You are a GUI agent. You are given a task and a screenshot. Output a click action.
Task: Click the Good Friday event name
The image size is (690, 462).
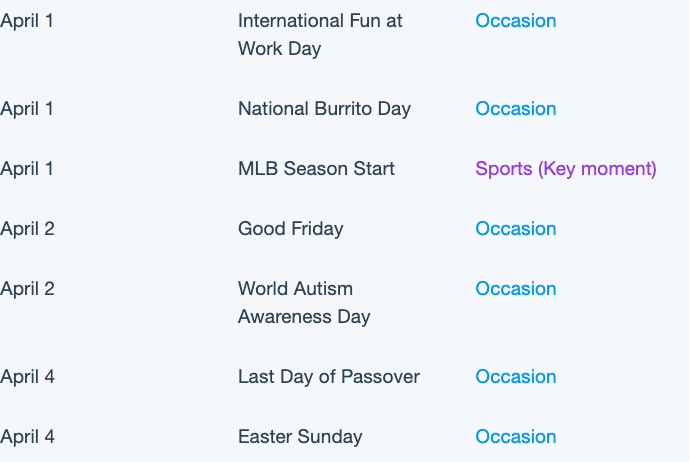[290, 229]
